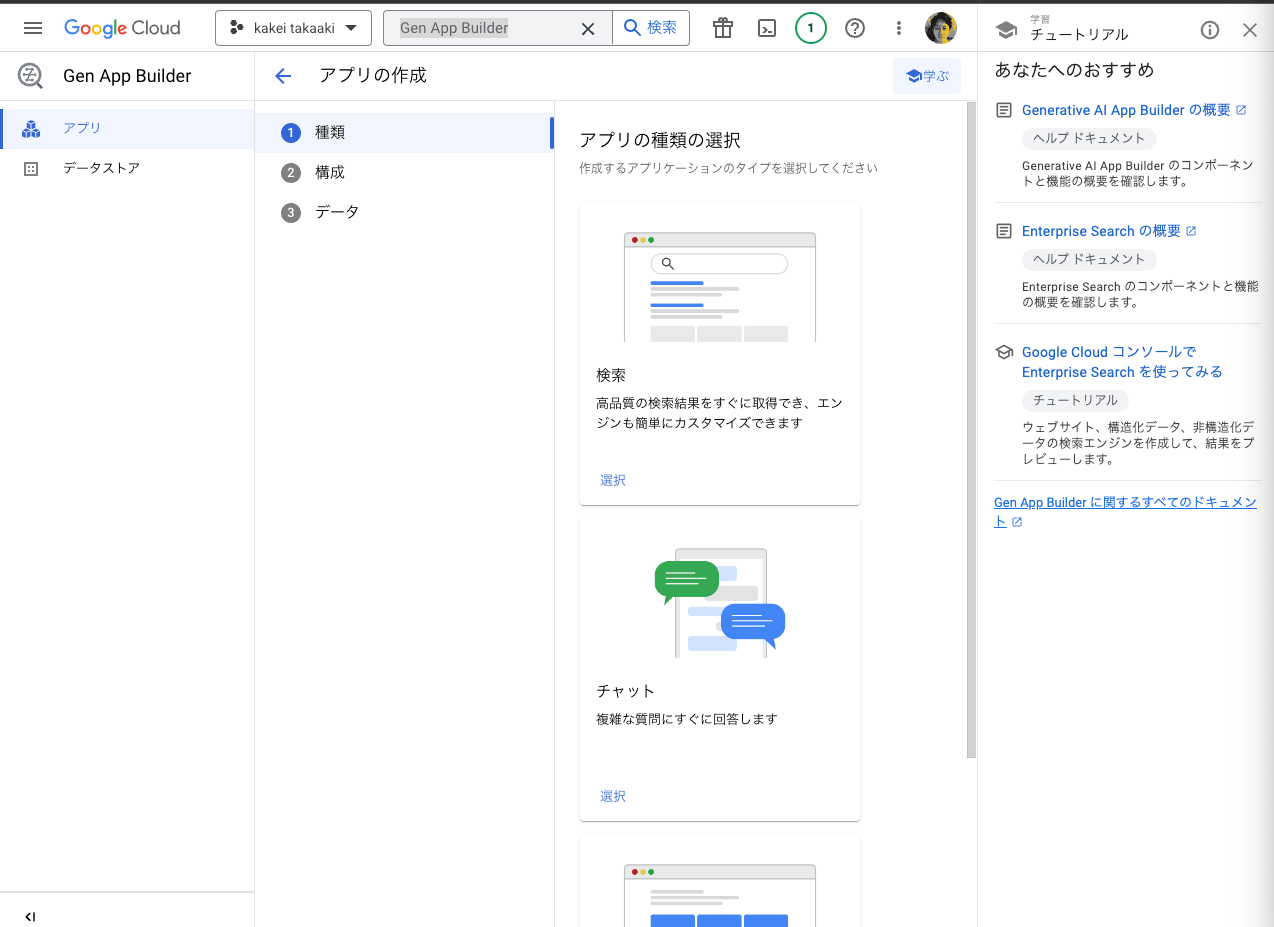Clear the search box with the X icon
Screen dimensions: 1274x927
(588, 29)
